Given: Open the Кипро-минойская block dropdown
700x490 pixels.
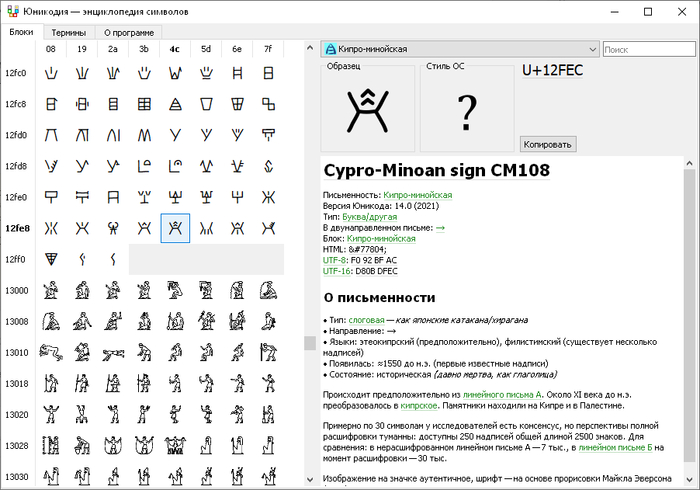Looking at the screenshot, I should pyautogui.click(x=460, y=49).
